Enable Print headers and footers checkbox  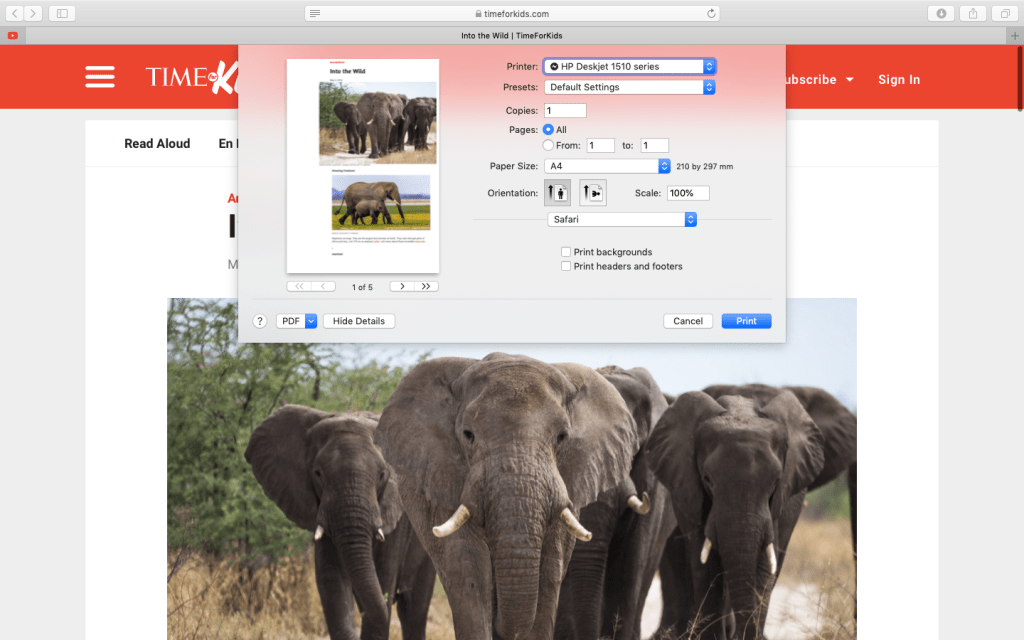[x=566, y=266]
